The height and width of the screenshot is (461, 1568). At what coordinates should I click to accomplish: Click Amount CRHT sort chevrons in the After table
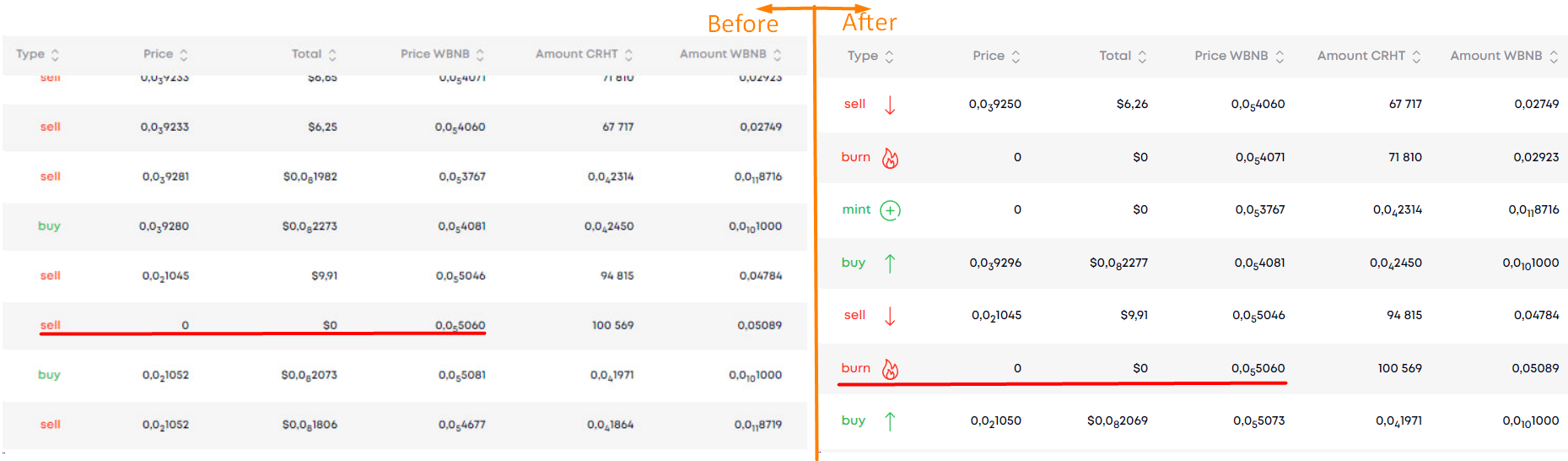click(x=1416, y=57)
